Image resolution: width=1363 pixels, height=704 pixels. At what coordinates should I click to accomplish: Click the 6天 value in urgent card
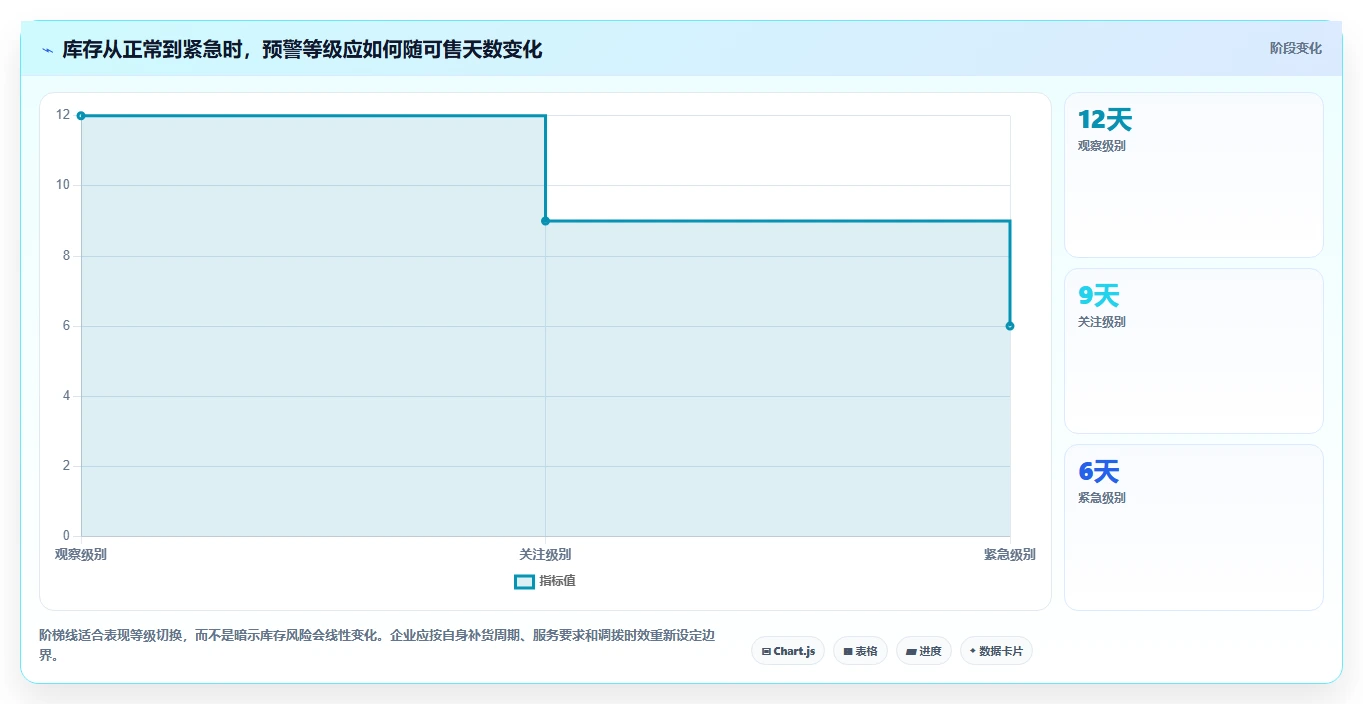tap(1098, 472)
